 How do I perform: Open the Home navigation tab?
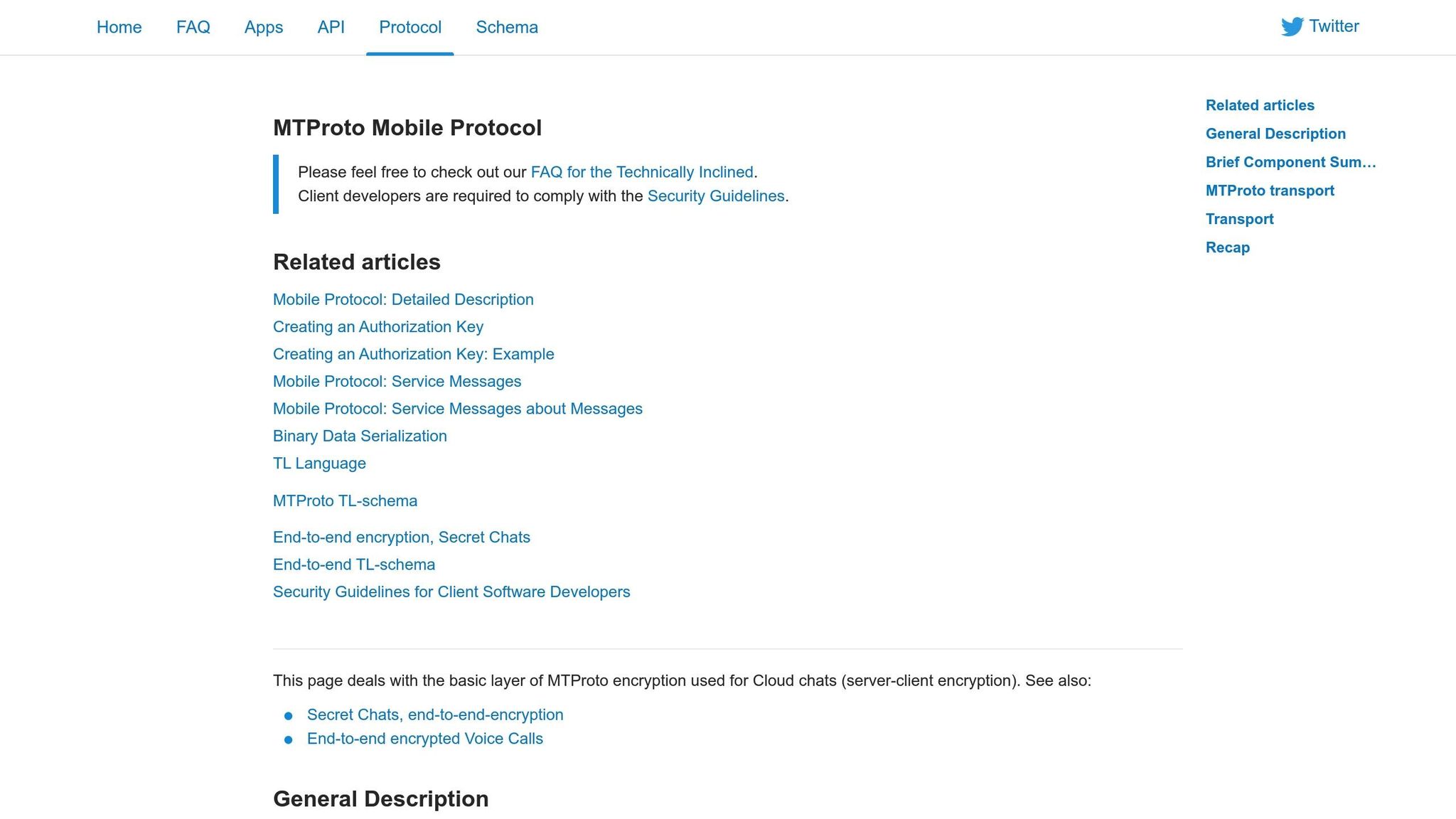tap(119, 27)
